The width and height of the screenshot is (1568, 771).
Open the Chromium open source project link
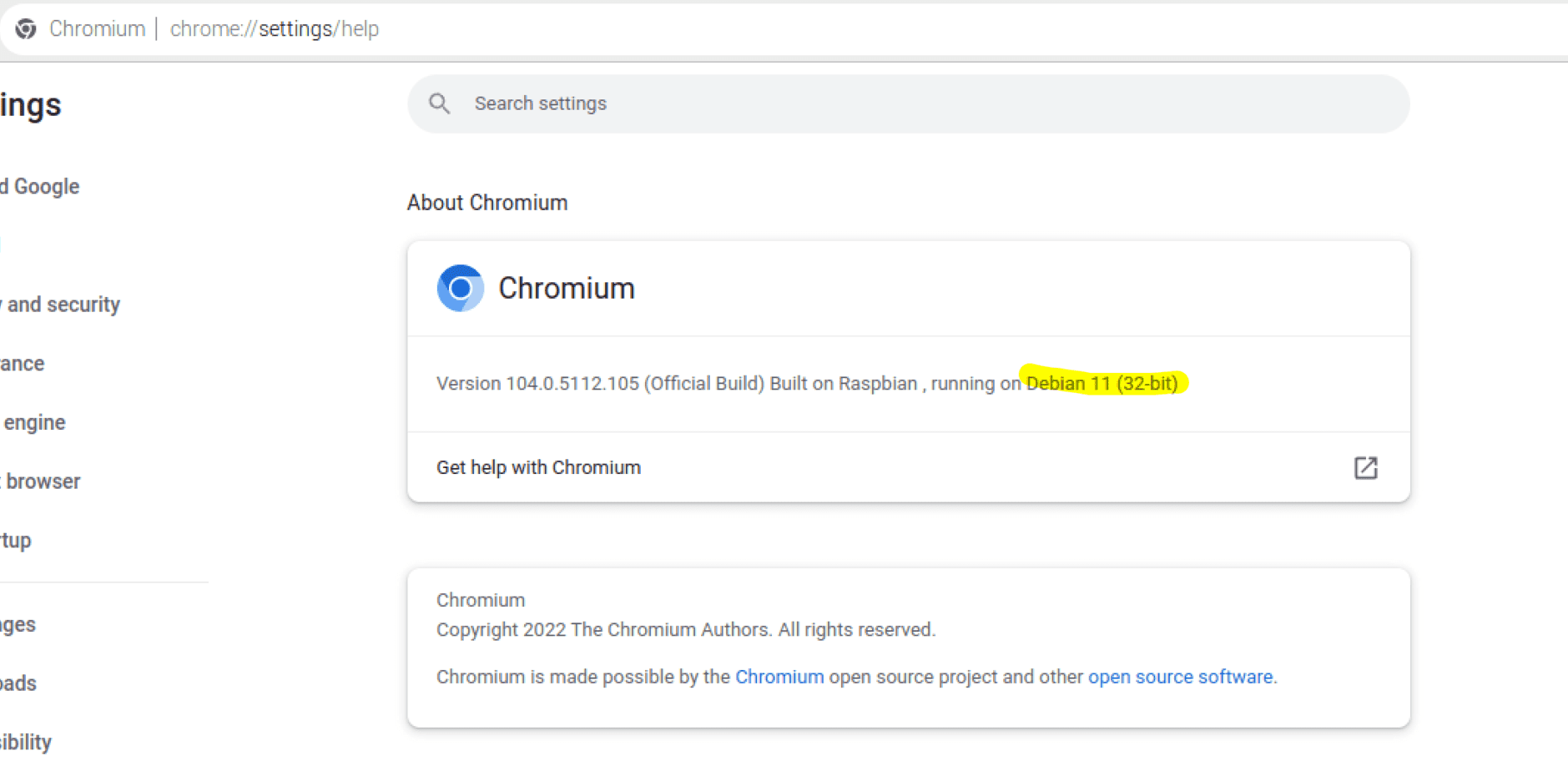tap(779, 677)
